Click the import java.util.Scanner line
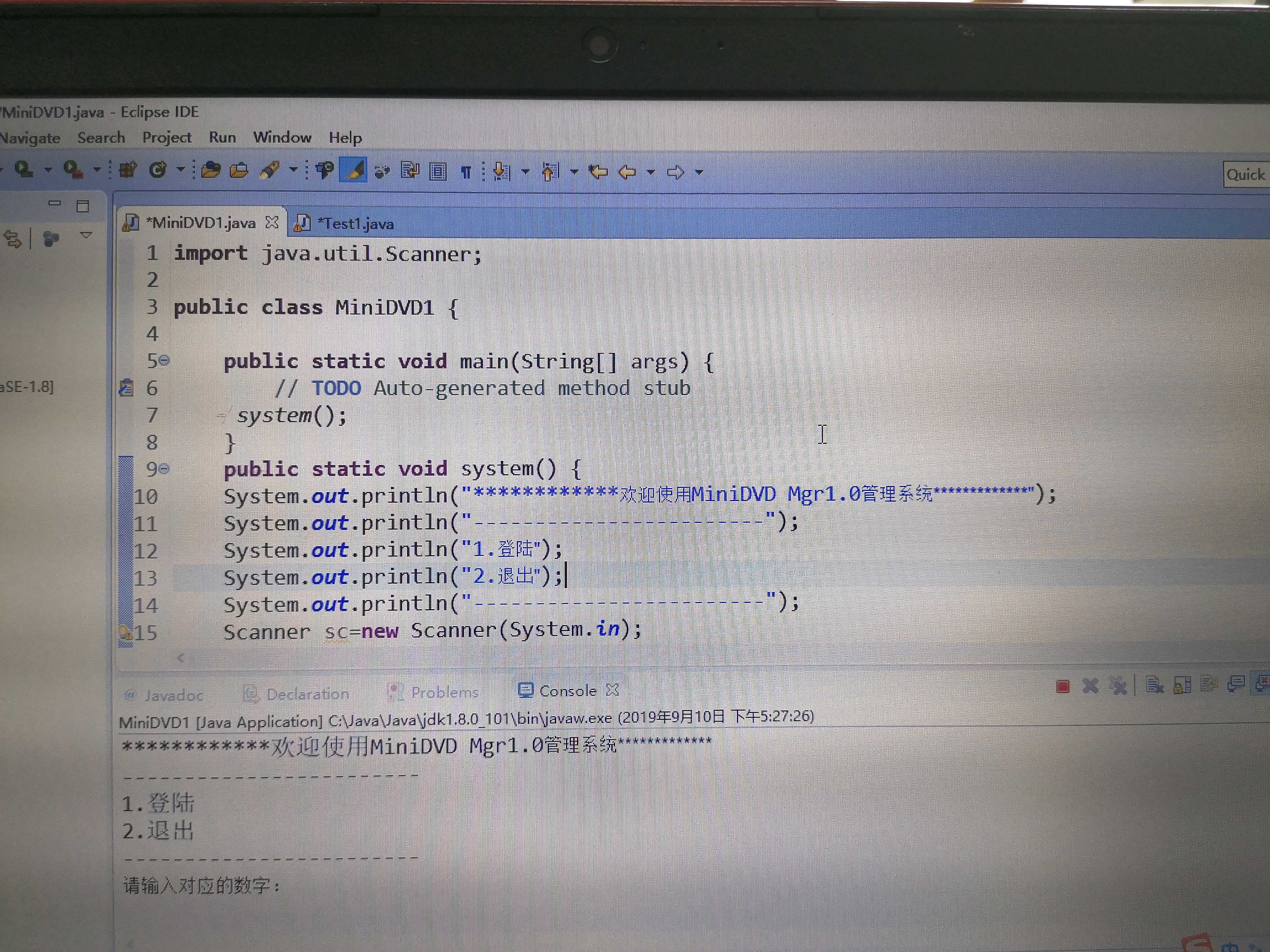Viewport: 1270px width, 952px height. coord(328,253)
